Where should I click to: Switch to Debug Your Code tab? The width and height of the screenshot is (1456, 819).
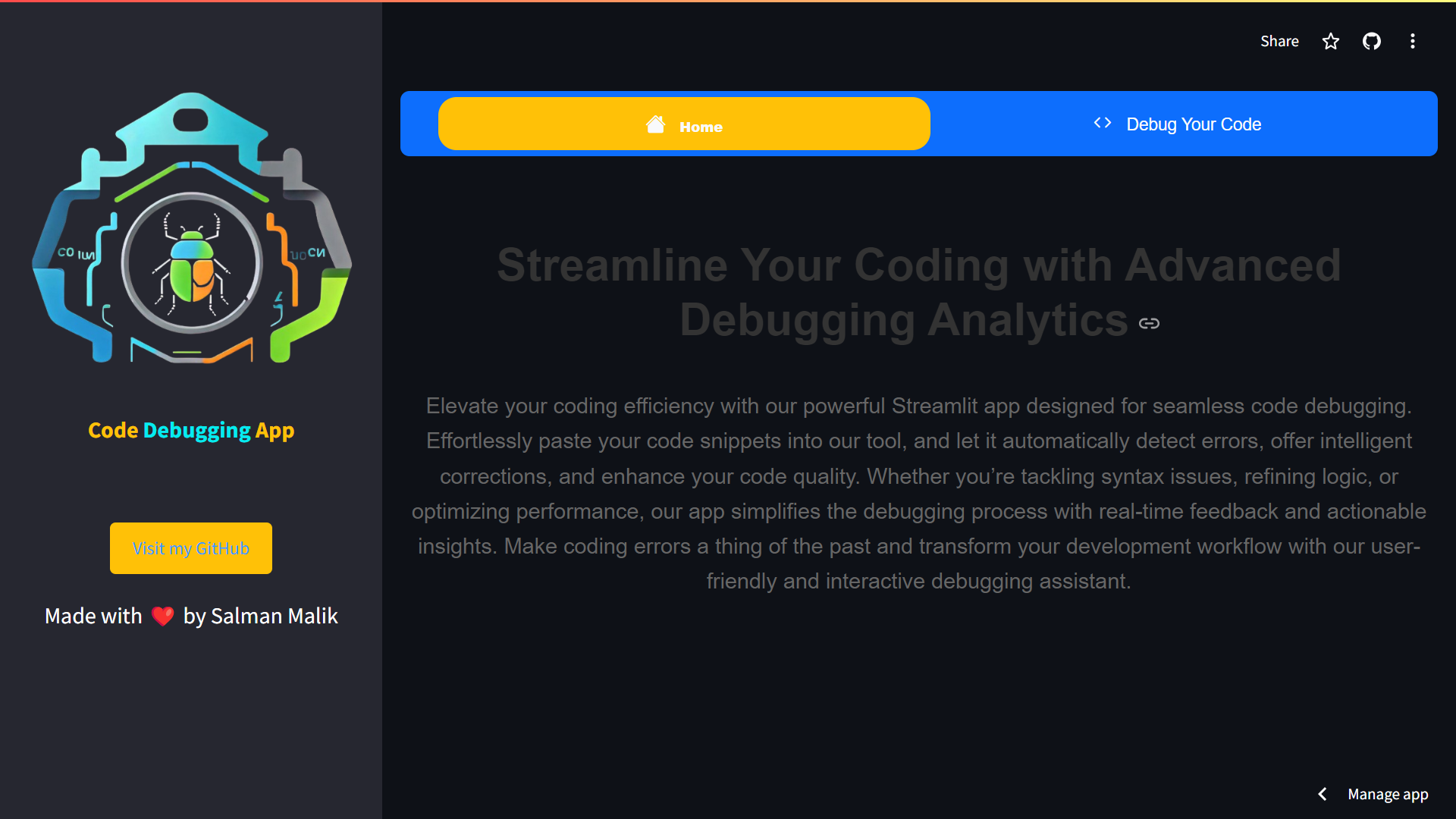1193,124
